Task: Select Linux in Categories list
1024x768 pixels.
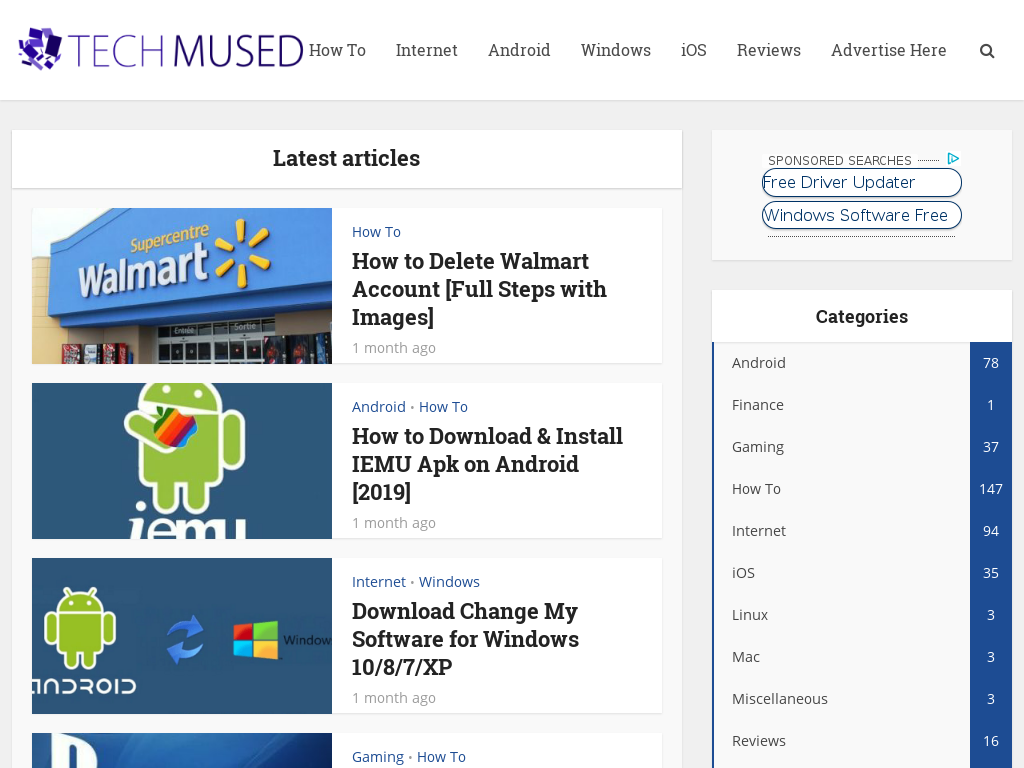Action: 750,615
